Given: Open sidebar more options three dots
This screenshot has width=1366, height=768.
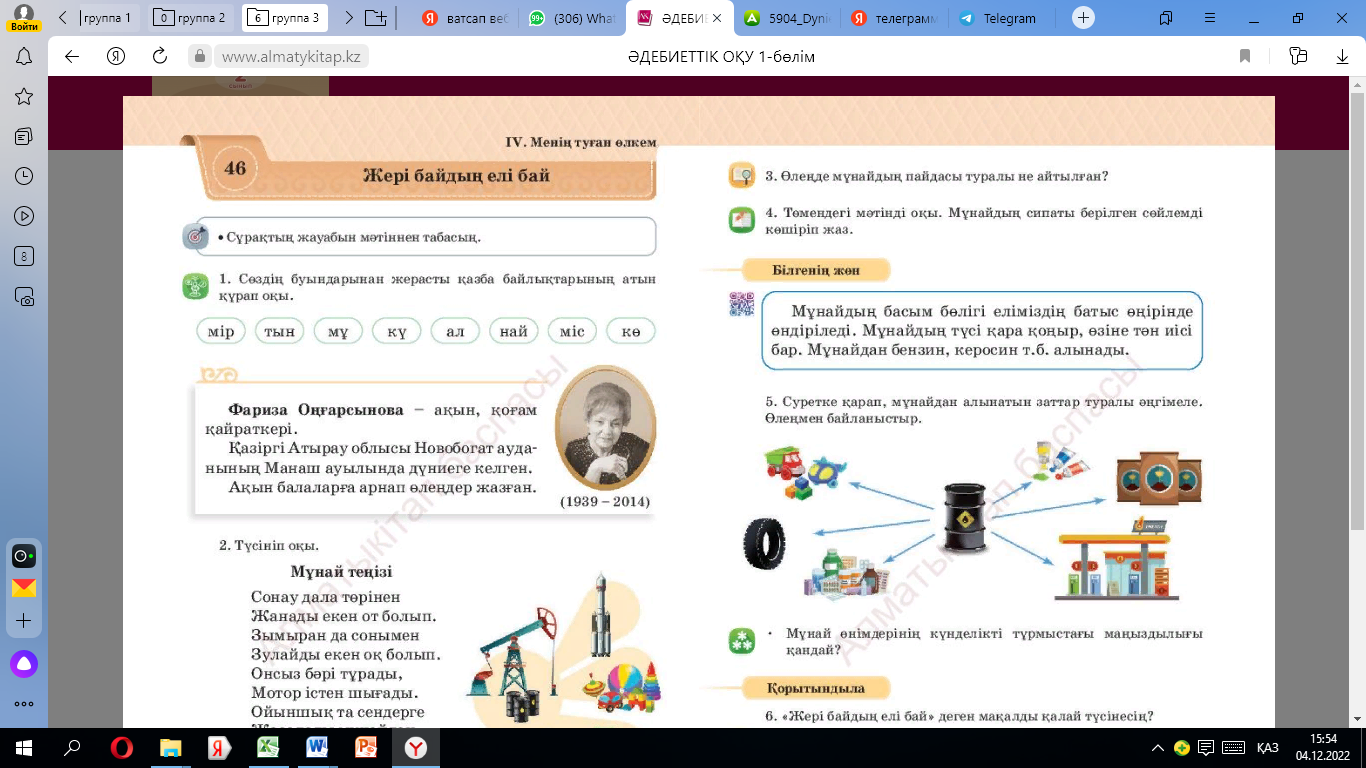Looking at the screenshot, I should point(24,704).
